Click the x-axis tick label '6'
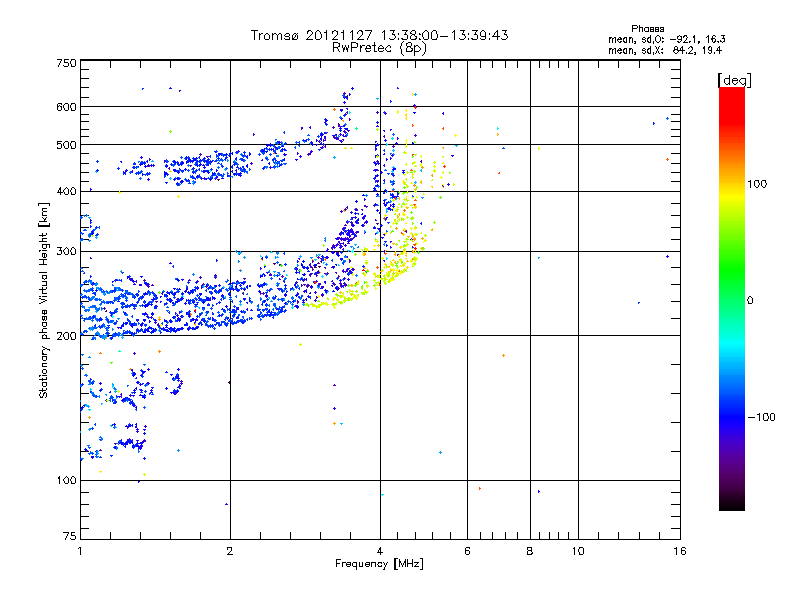 (x=467, y=551)
